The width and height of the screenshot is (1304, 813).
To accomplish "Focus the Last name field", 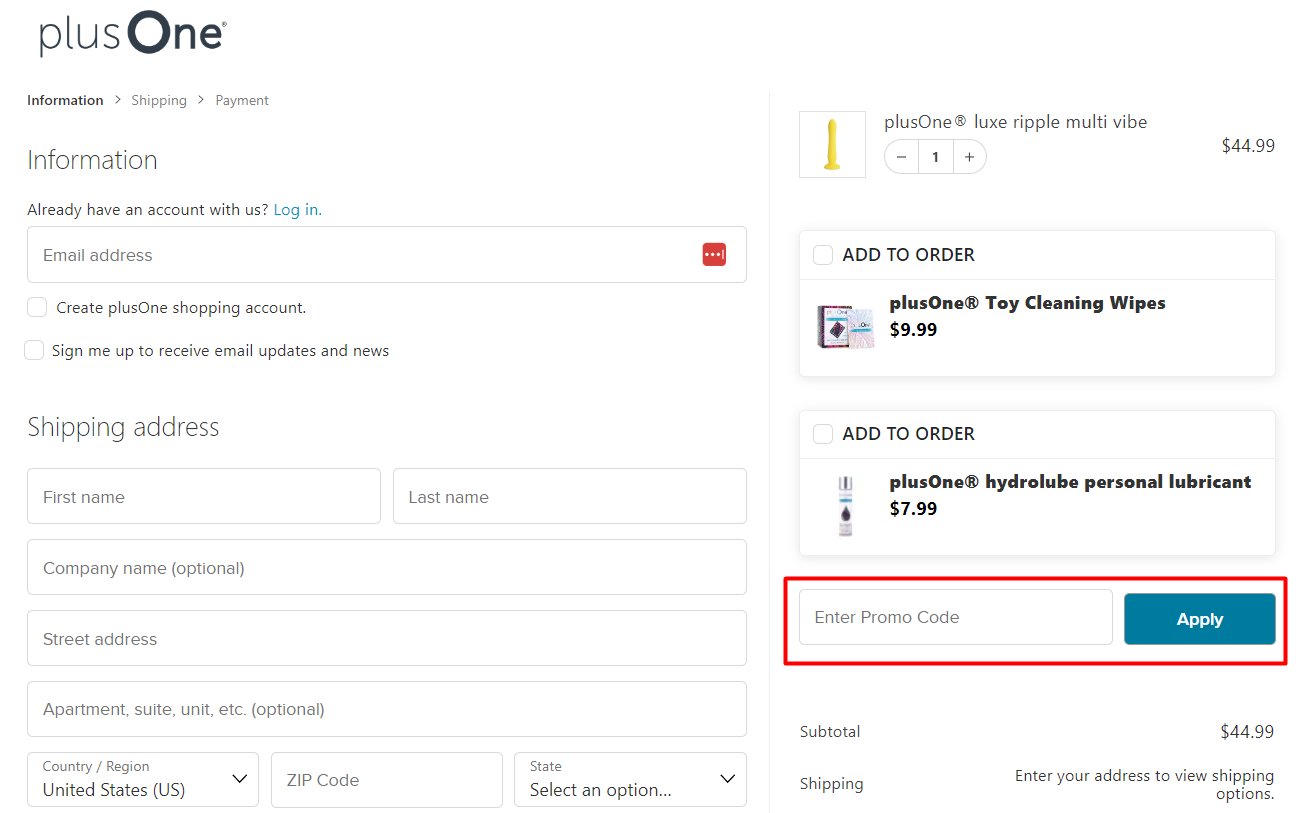I will pos(570,497).
